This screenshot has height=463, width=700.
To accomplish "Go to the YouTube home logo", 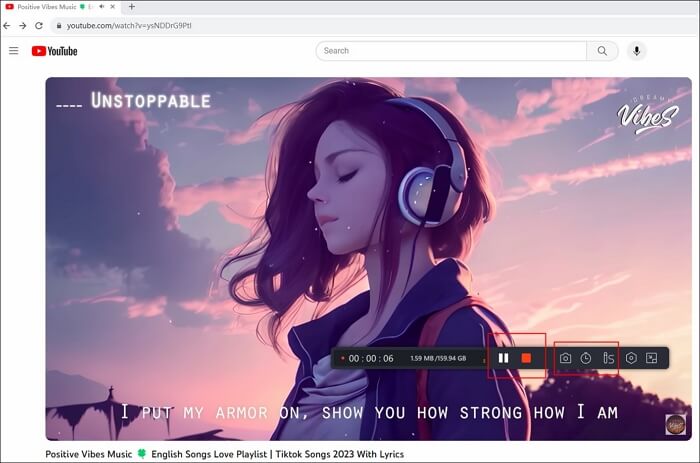I will (54, 51).
